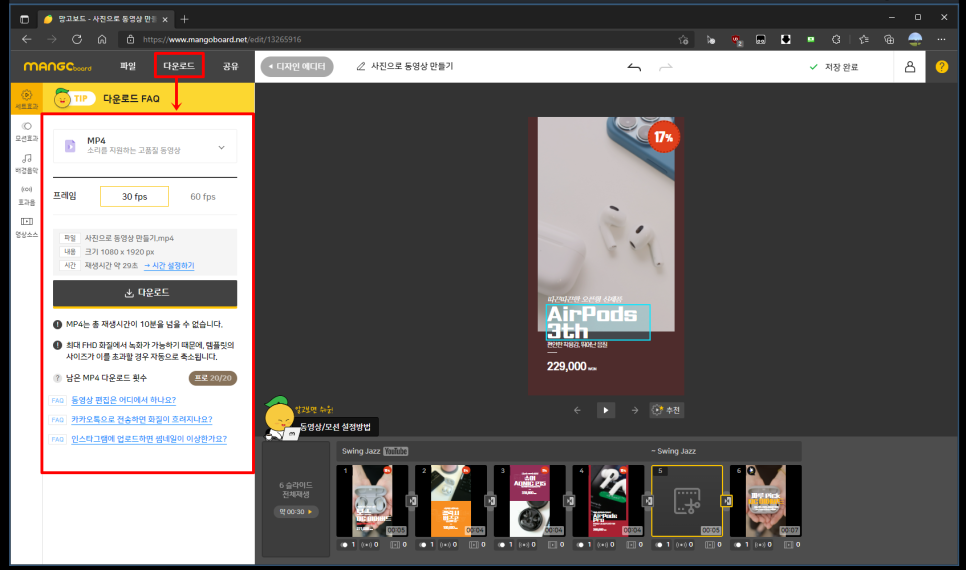Click the Swing Jazz YouTube music track

375,451
